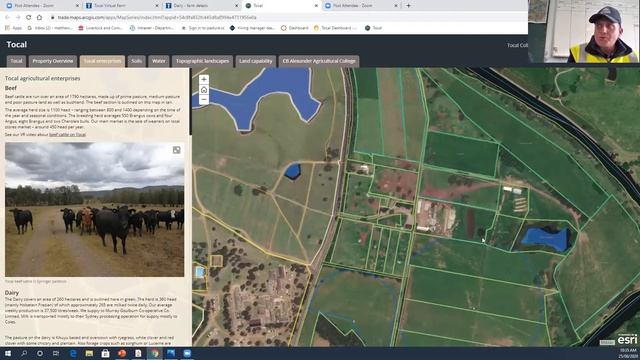Open Task View on taskbar

pyautogui.click(x=56, y=353)
